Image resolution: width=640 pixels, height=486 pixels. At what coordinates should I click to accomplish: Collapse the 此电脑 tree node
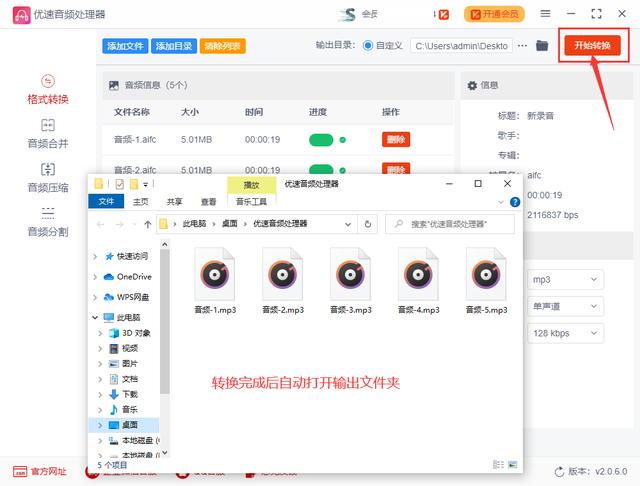tap(95, 317)
